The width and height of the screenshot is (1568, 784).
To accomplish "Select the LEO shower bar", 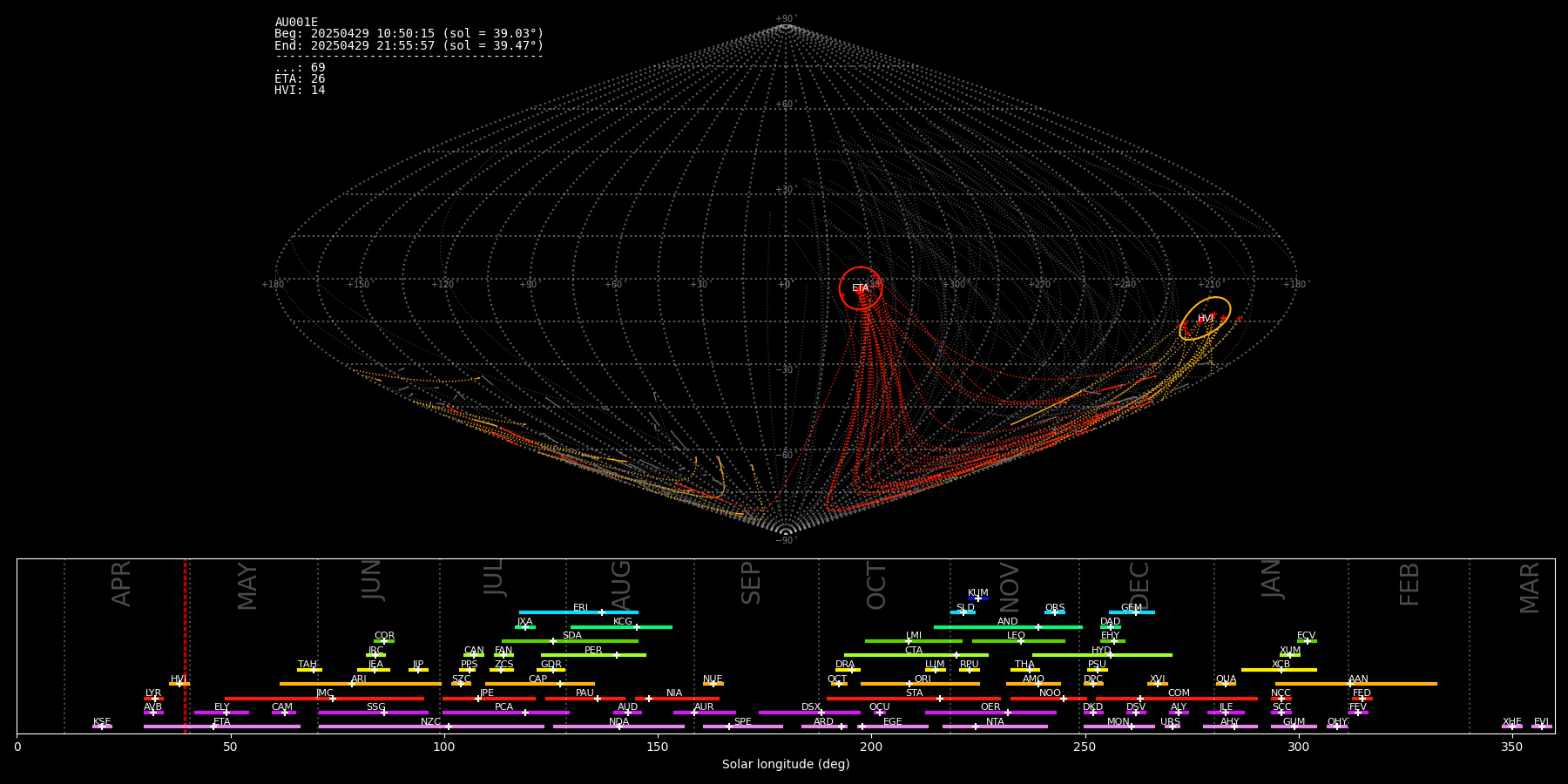I will [x=1018, y=641].
